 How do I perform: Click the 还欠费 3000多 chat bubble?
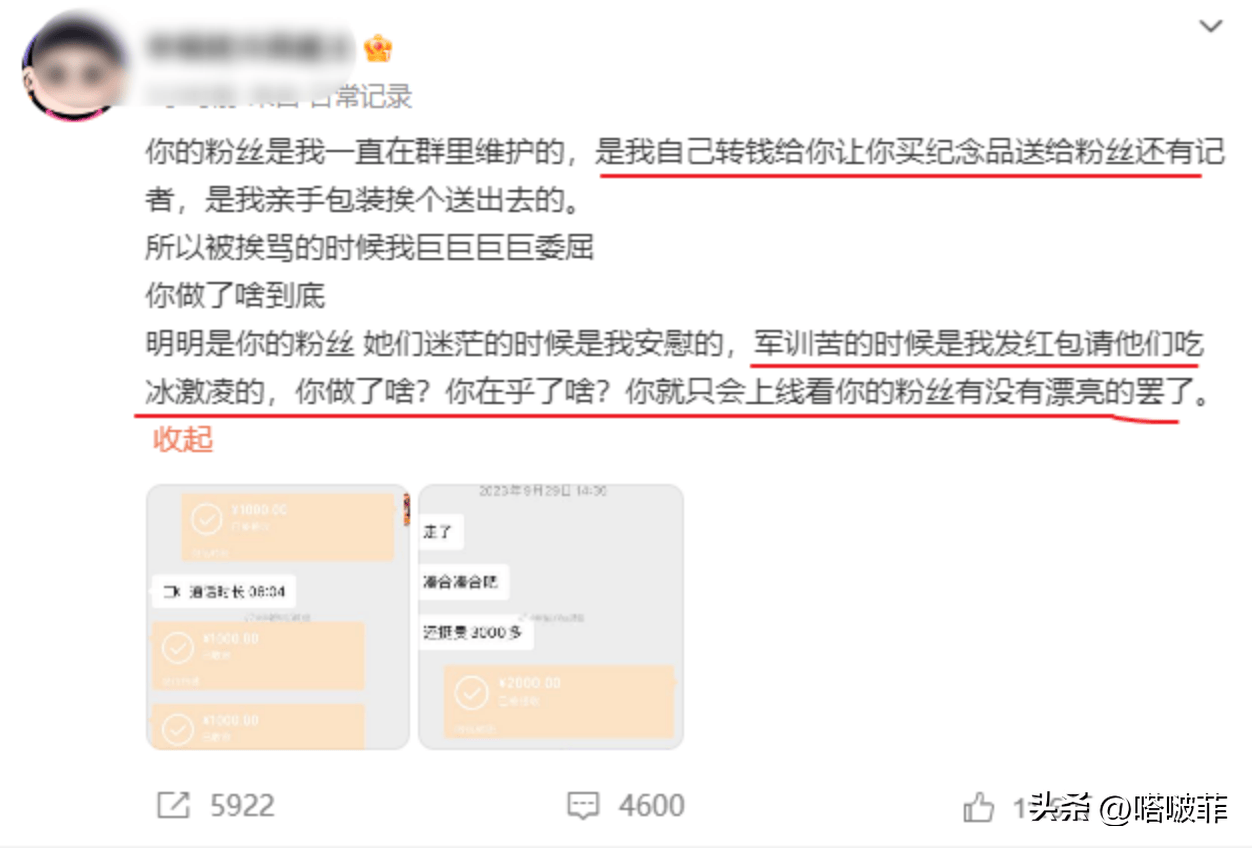click(476, 633)
